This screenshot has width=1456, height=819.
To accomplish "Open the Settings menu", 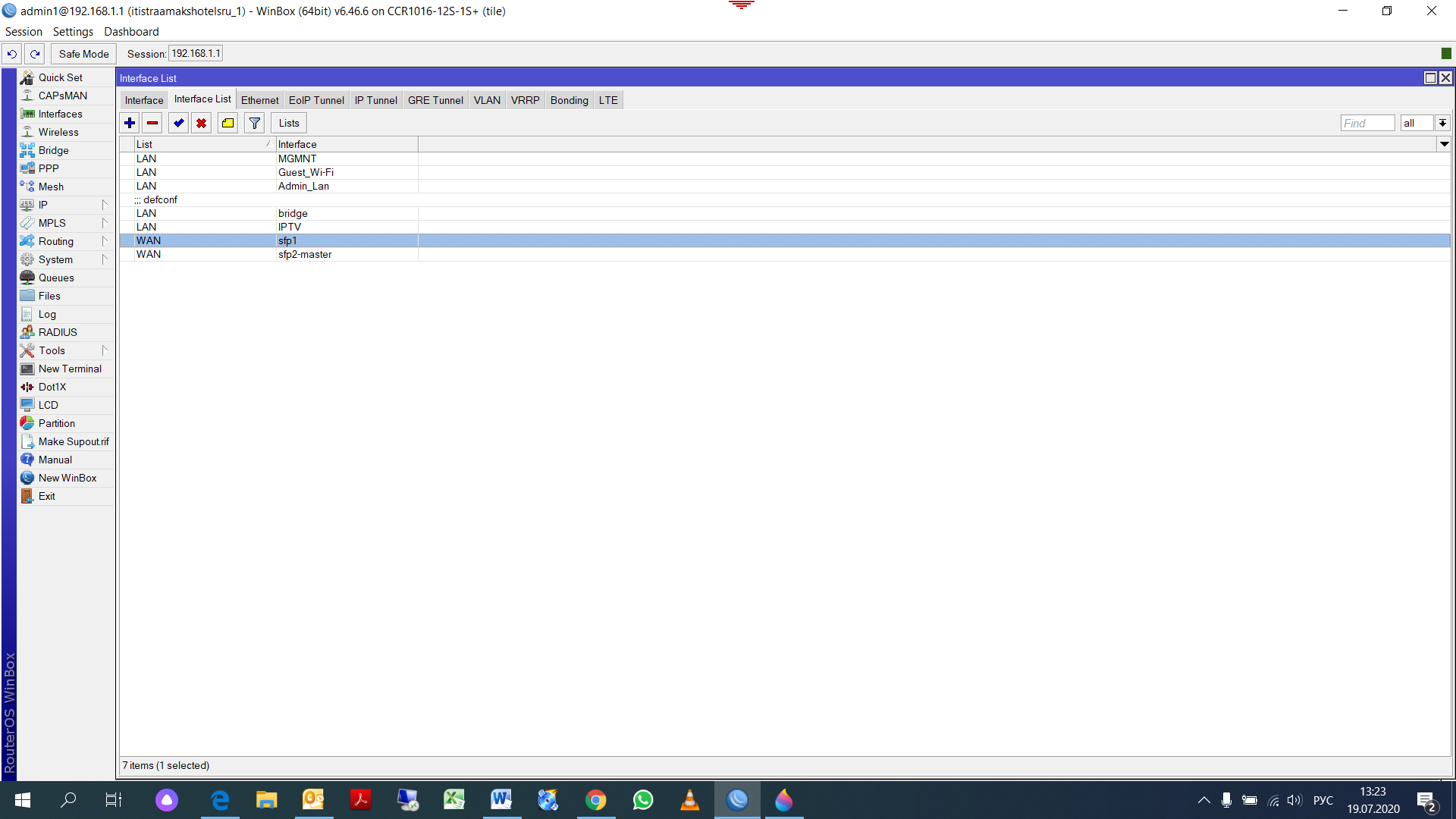I will coord(73,32).
